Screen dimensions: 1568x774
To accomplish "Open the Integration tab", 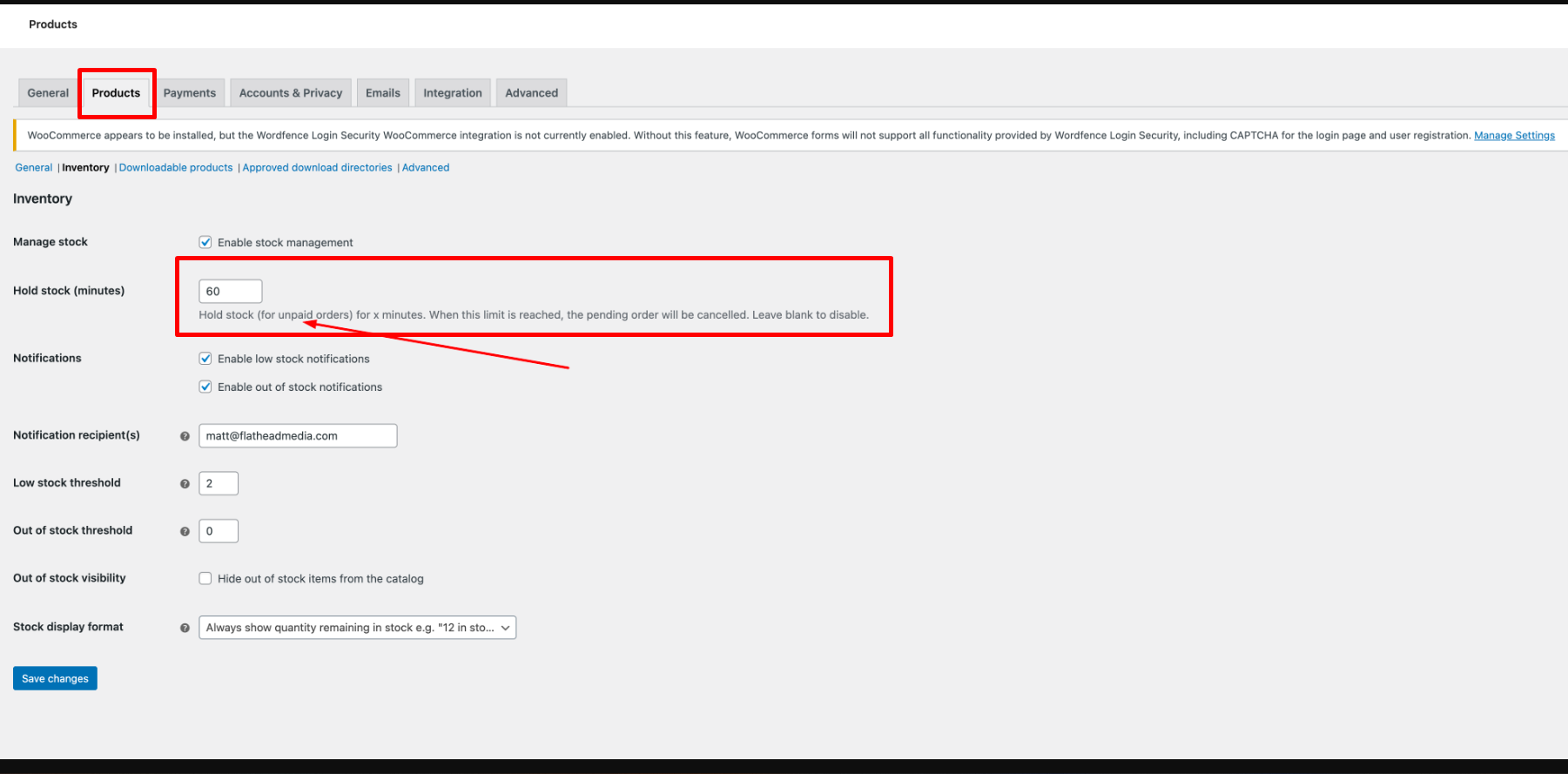I will click(453, 93).
